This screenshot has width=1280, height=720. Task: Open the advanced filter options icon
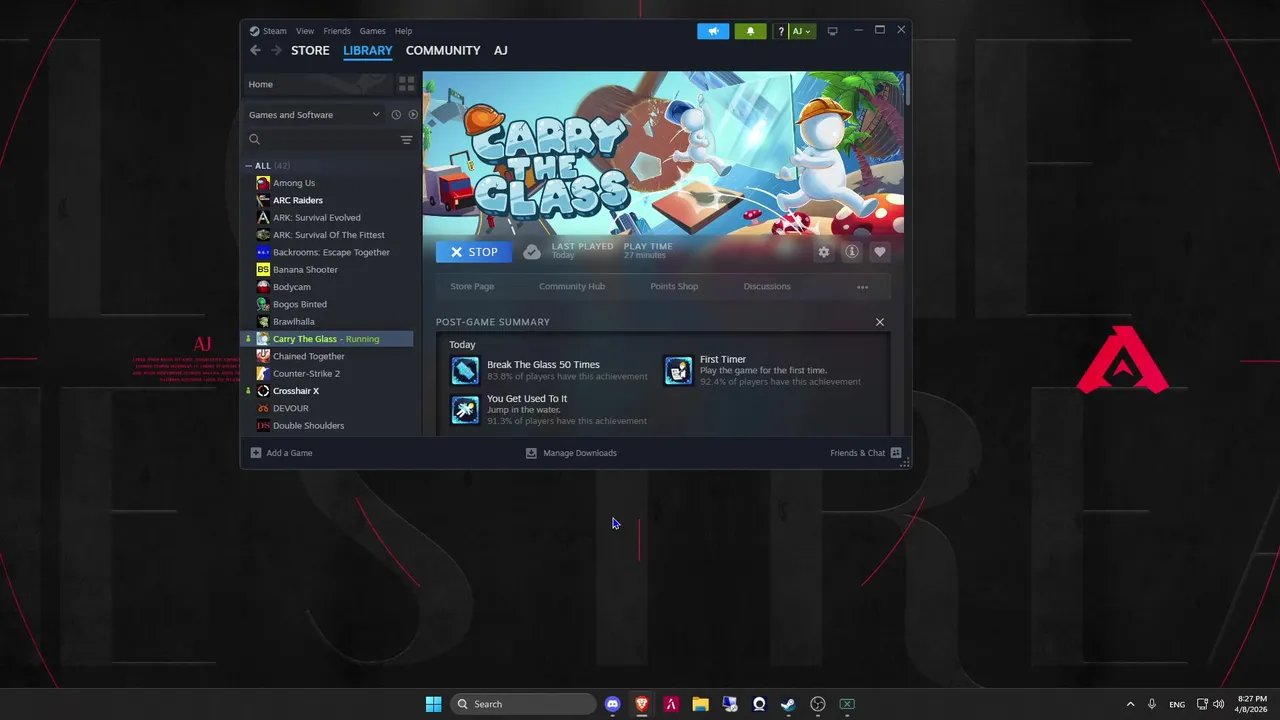406,140
